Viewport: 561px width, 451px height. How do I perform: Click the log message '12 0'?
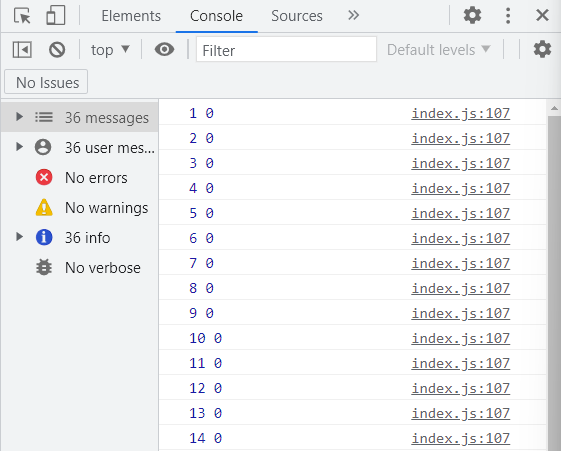[x=206, y=389]
